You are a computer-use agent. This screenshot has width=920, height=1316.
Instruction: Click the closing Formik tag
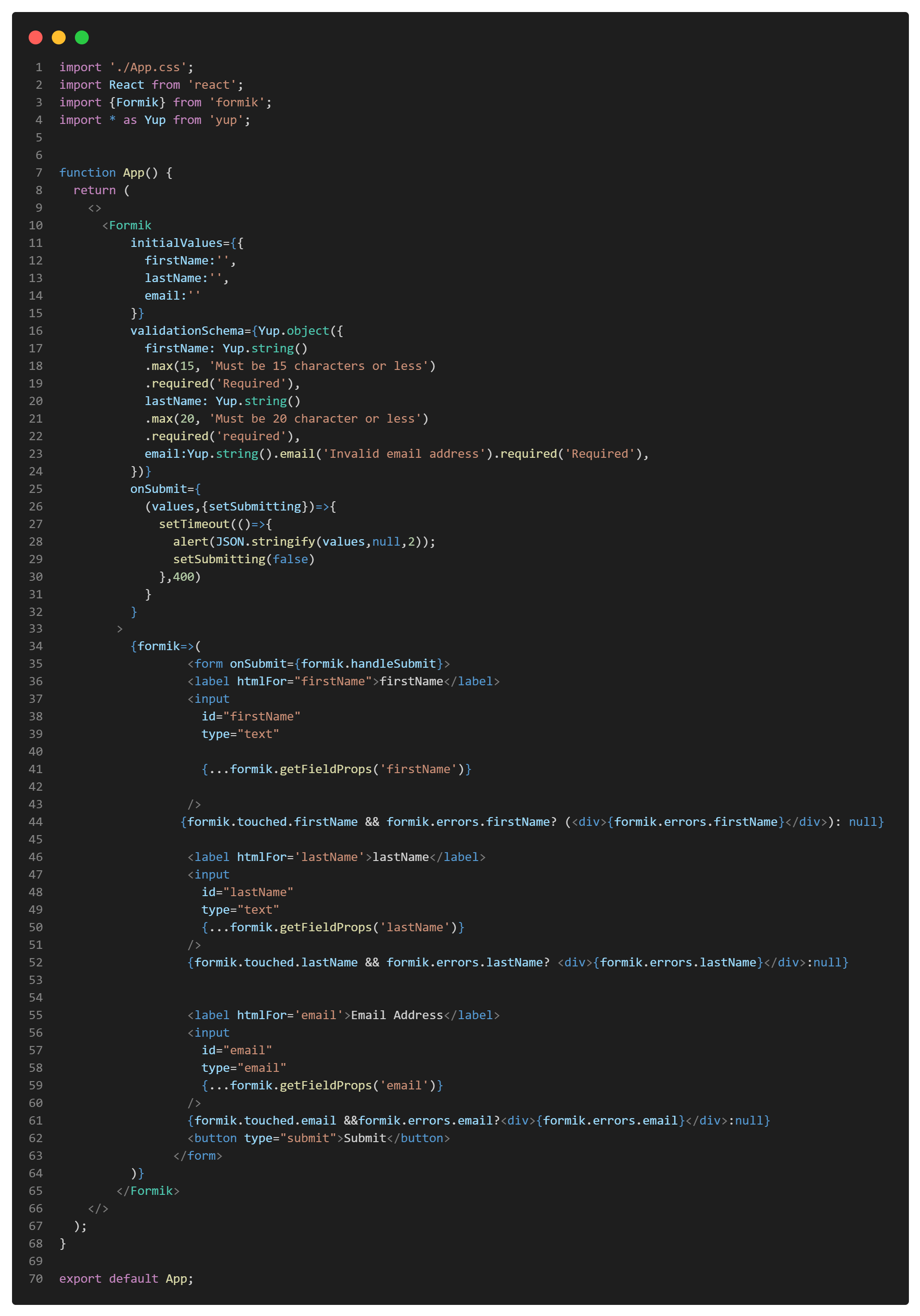tap(148, 1191)
